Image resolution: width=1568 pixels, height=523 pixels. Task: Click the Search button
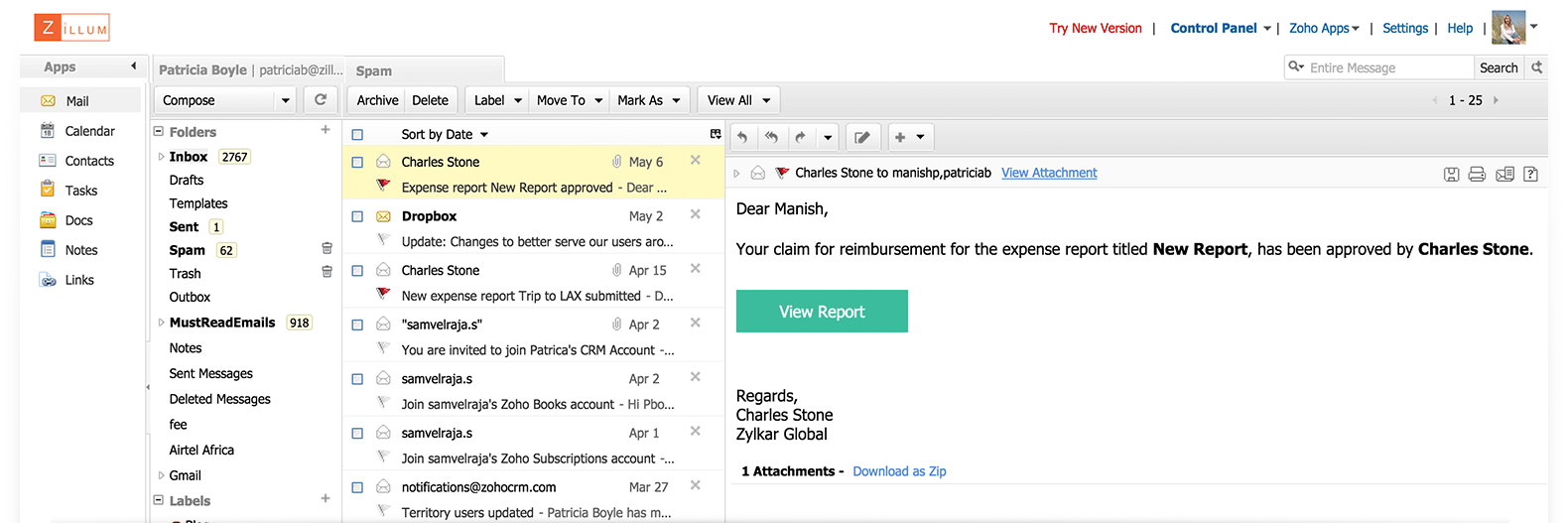1499,67
